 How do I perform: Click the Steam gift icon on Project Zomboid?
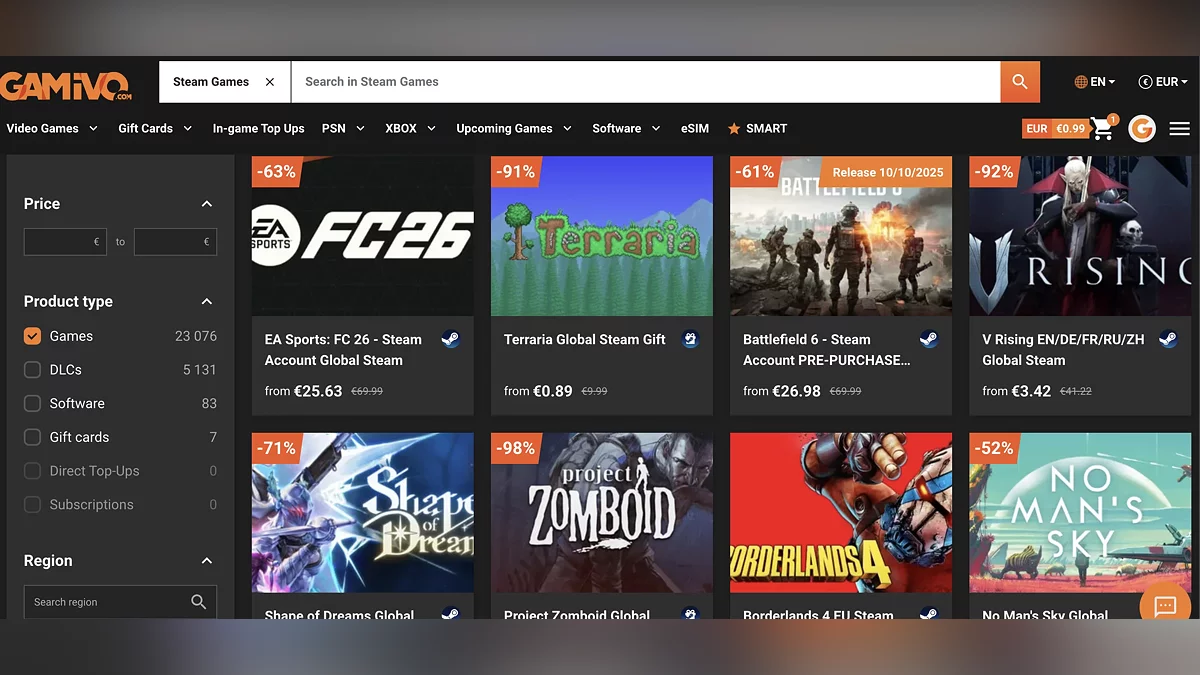tap(690, 613)
